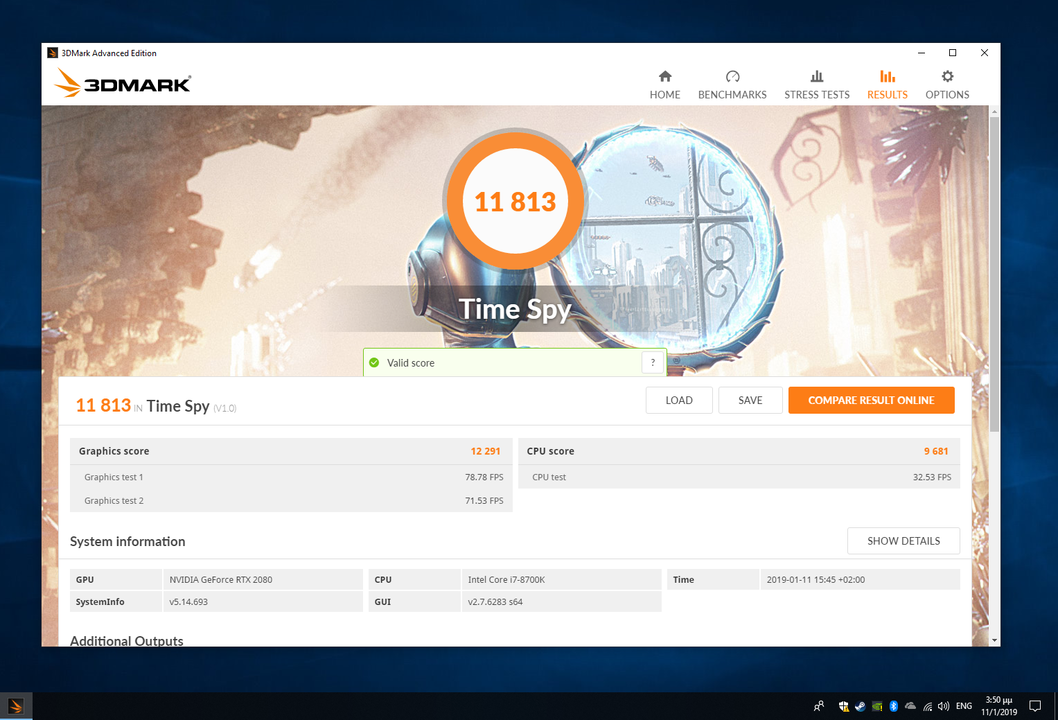Click the GUI version v2.7.6283 s64
Screen dimensions: 1058x720
point(495,602)
